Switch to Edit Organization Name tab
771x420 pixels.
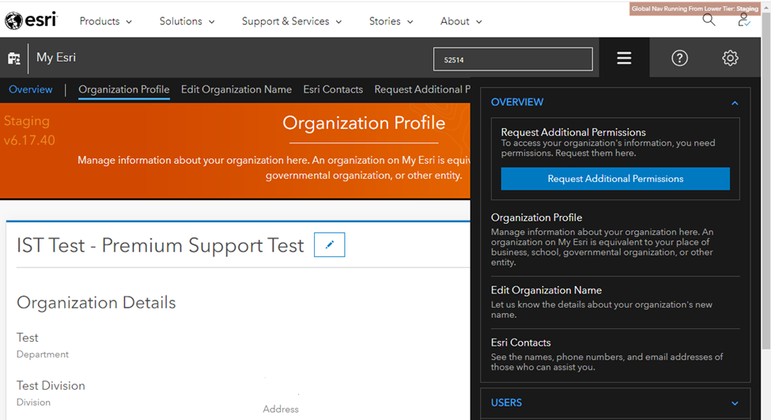click(x=236, y=90)
